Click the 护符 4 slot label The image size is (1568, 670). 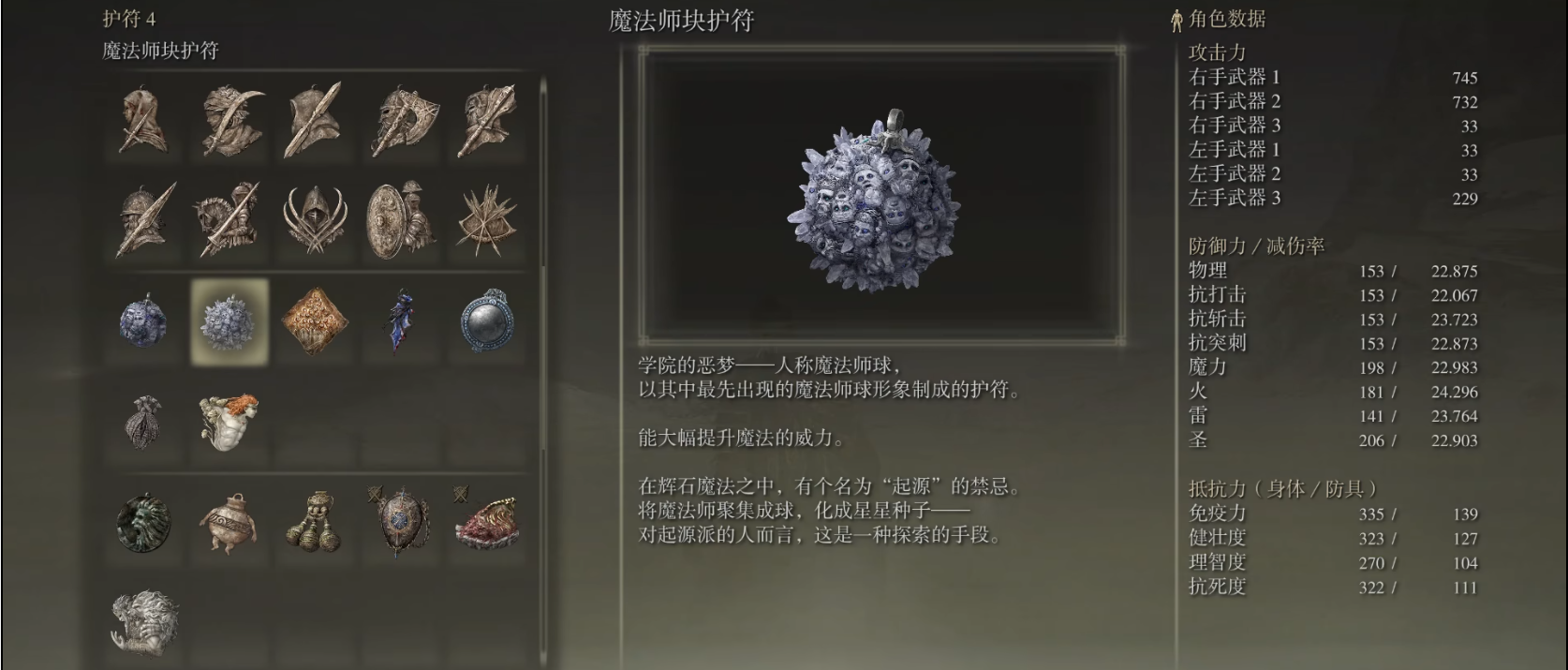point(129,19)
